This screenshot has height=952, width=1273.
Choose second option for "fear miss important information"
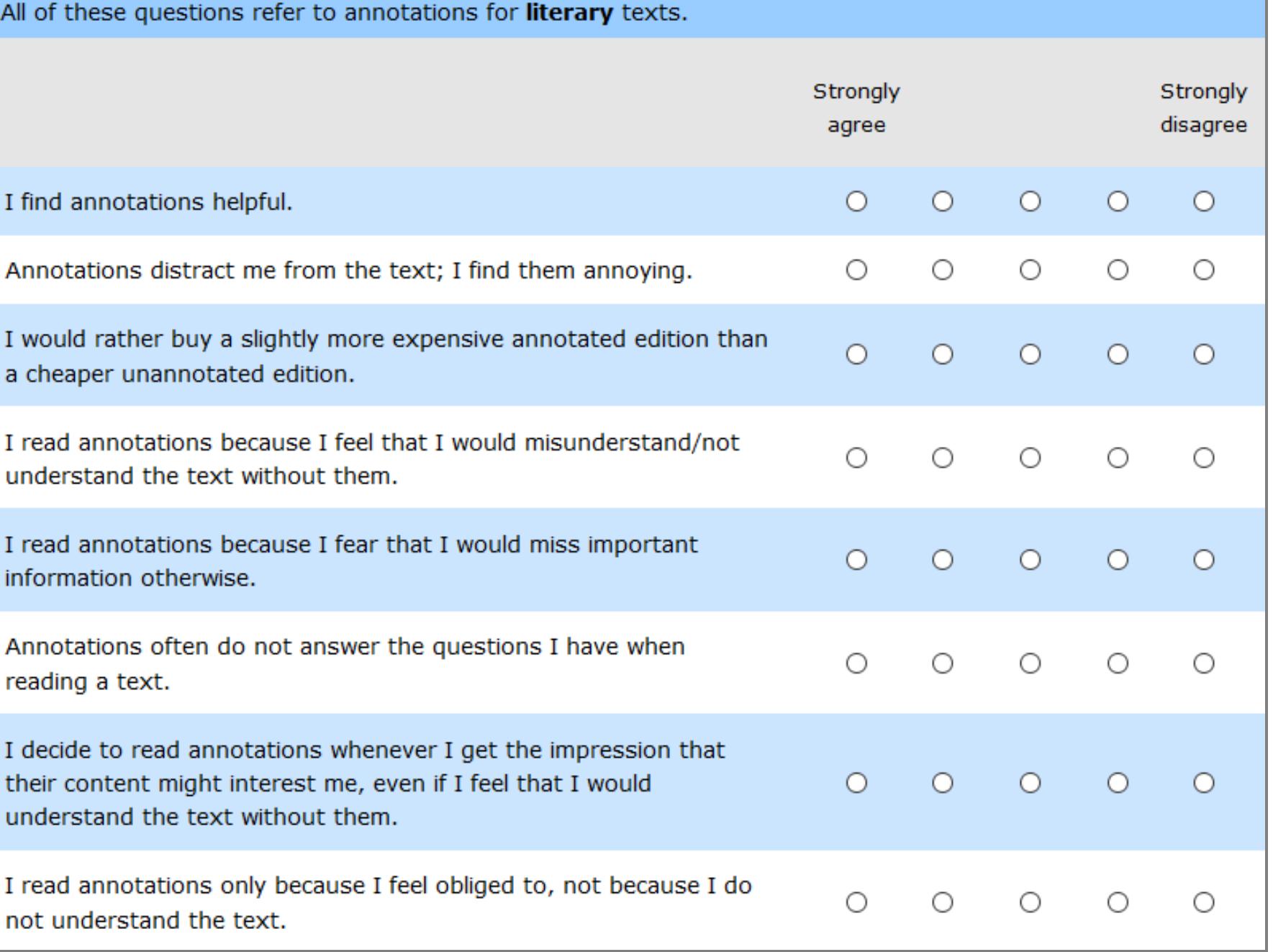click(x=943, y=560)
